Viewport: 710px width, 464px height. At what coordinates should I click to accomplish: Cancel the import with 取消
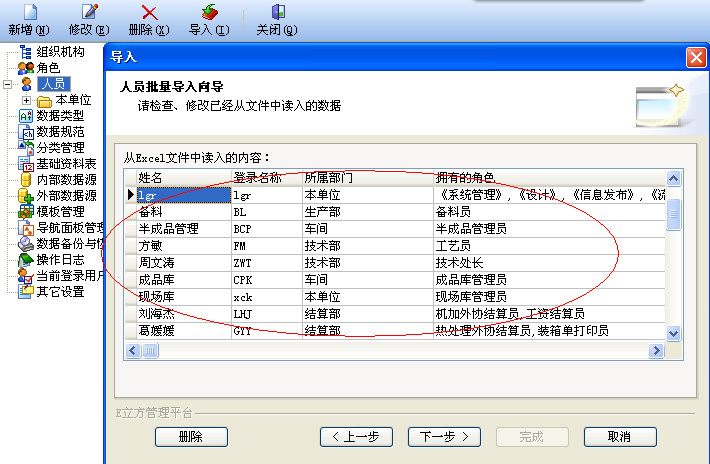pos(620,437)
